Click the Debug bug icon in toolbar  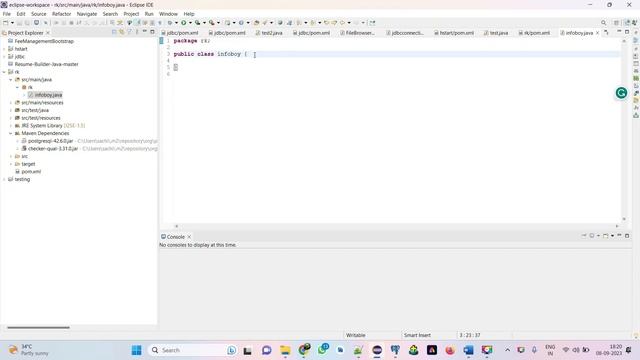click(x=170, y=23)
